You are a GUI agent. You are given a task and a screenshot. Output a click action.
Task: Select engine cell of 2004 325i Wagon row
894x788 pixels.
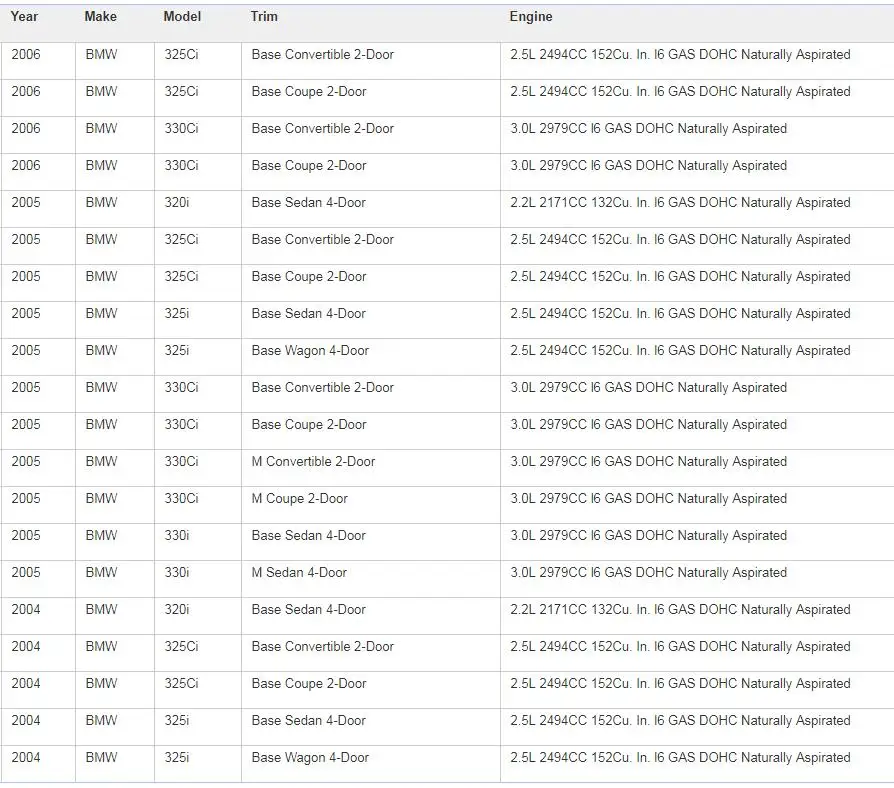point(697,764)
